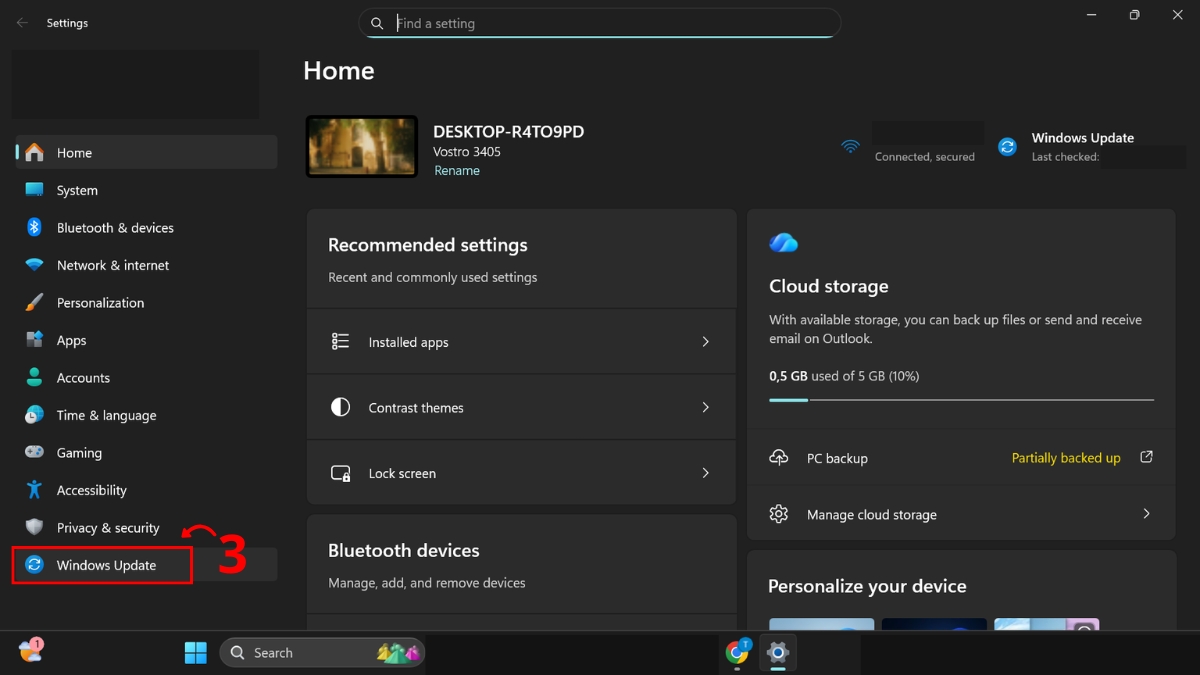Open Network & internet settings
The image size is (1200, 675).
click(x=34, y=265)
